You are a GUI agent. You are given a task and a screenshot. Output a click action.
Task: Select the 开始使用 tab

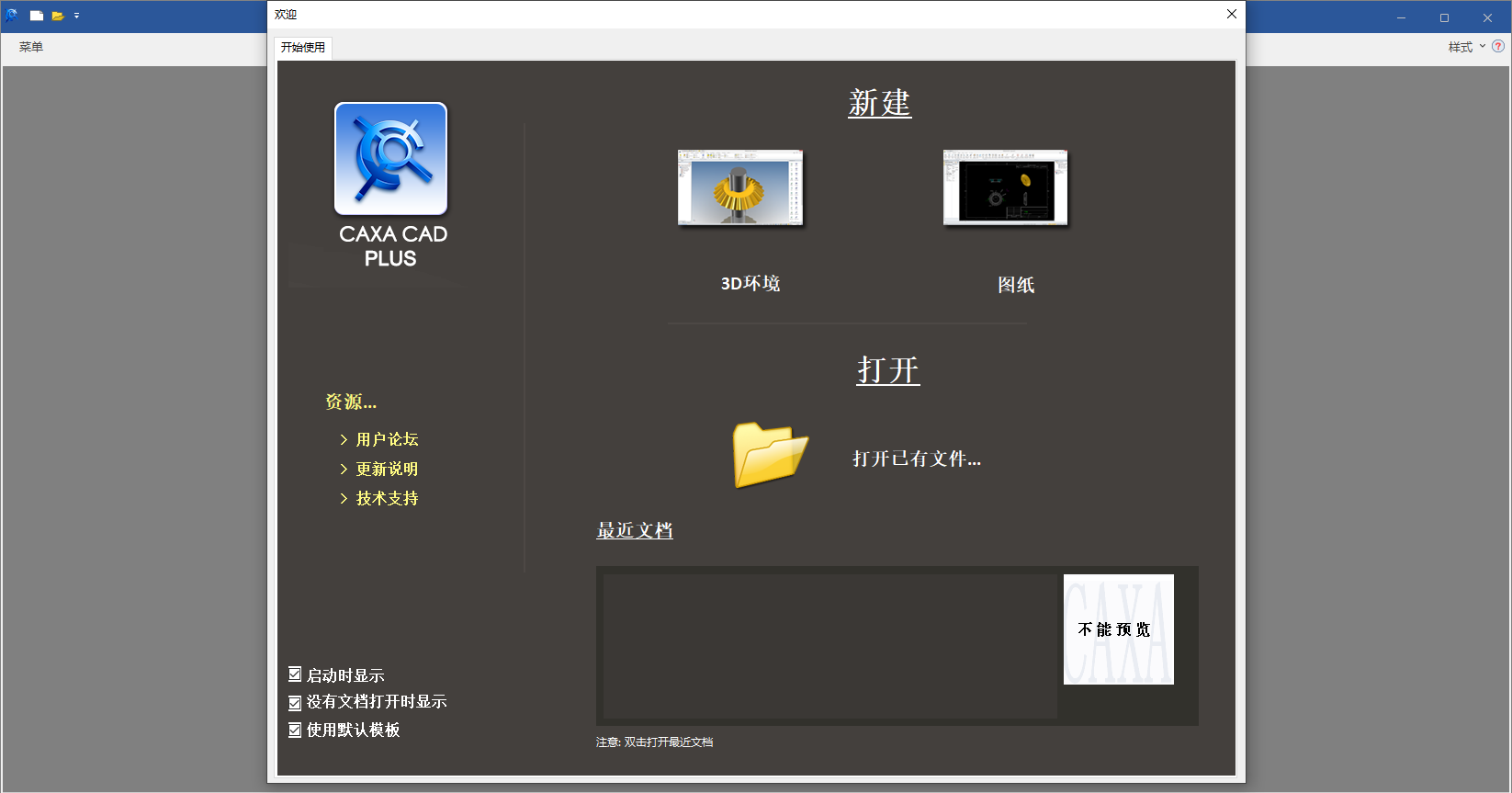point(303,48)
